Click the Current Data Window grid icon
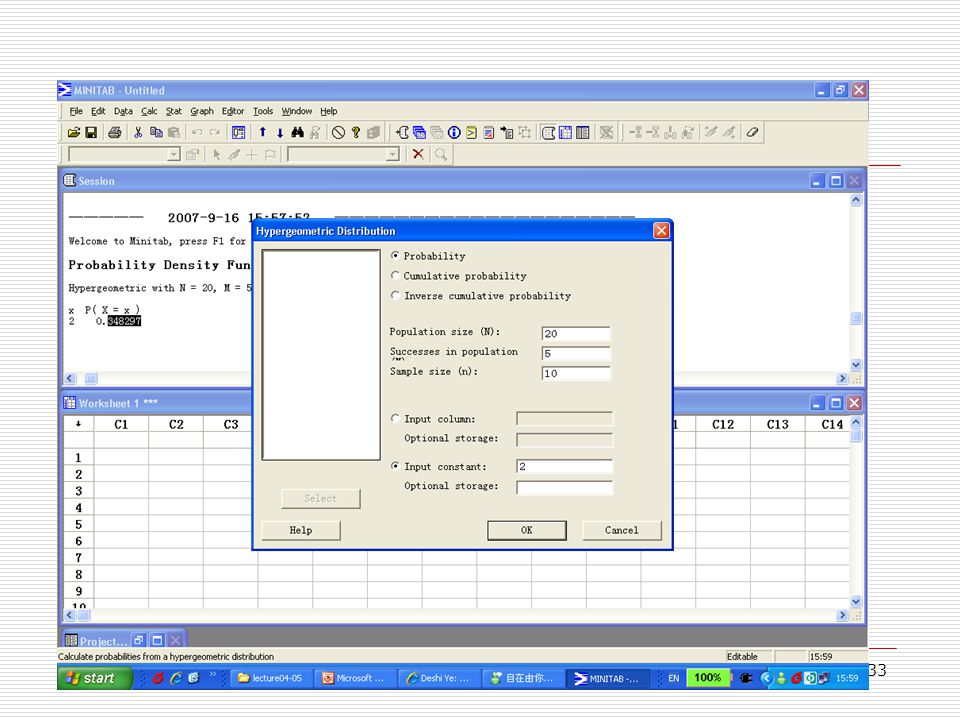 point(566,132)
